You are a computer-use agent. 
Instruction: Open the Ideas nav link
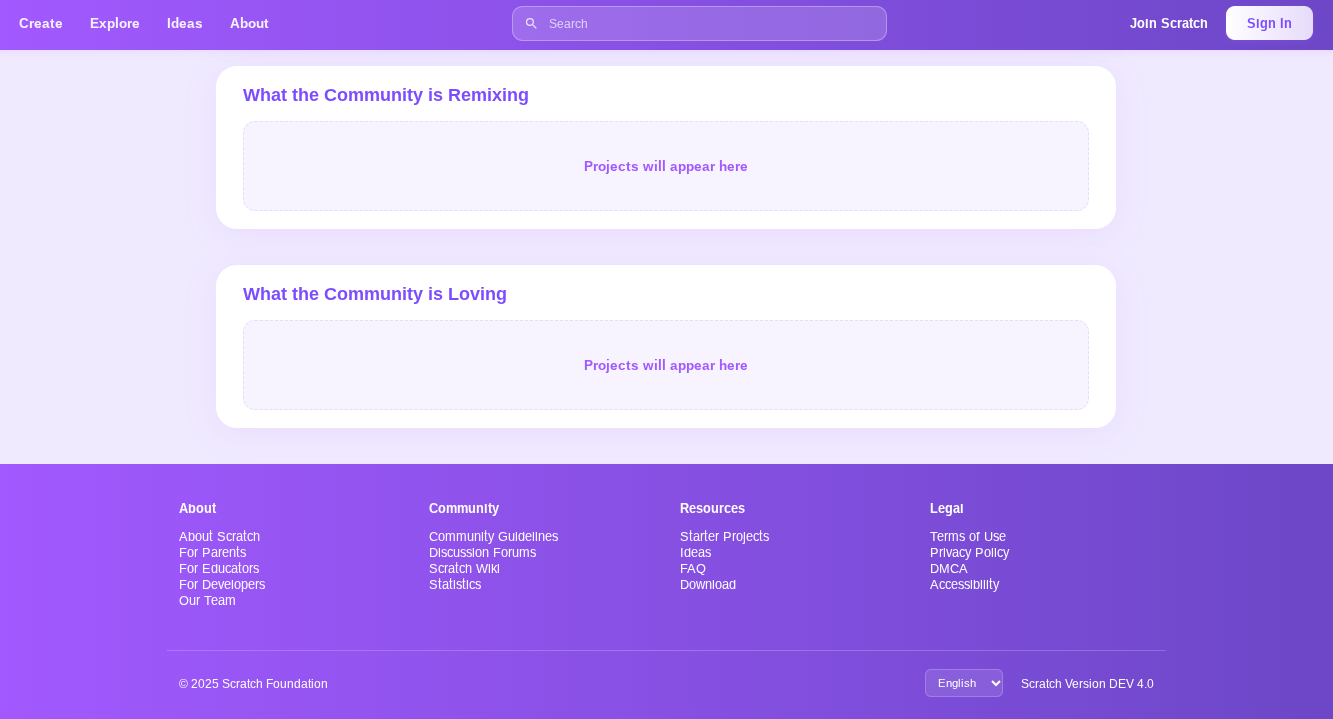pos(185,23)
